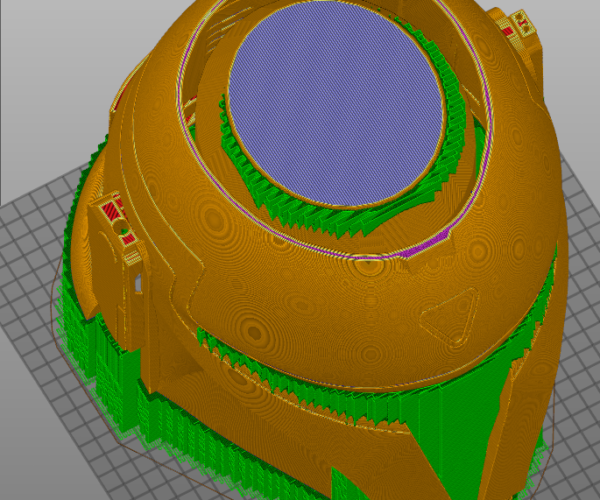Click the blue circular top infill surface
The width and height of the screenshot is (600, 500).
click(x=336, y=103)
